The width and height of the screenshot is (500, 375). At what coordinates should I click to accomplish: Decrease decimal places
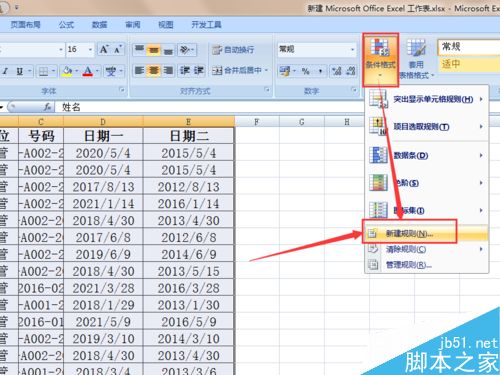351,71
